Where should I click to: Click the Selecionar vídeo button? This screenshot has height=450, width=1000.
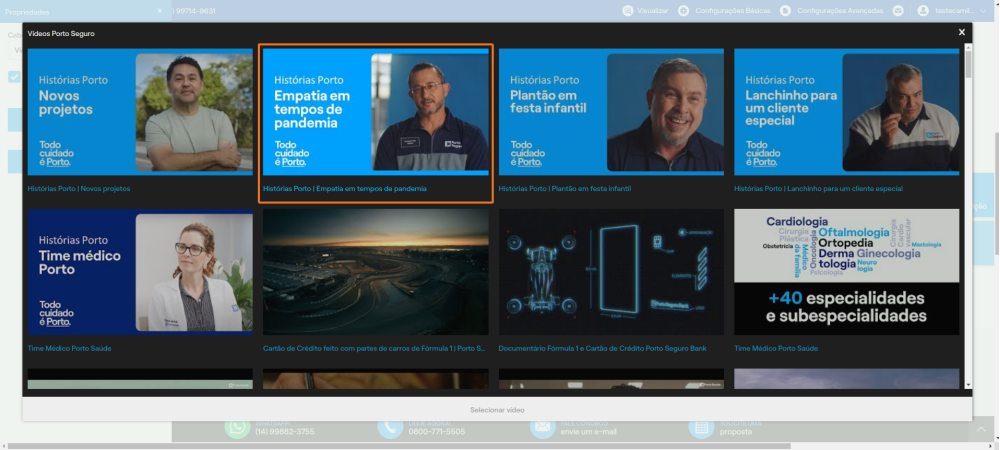point(497,410)
